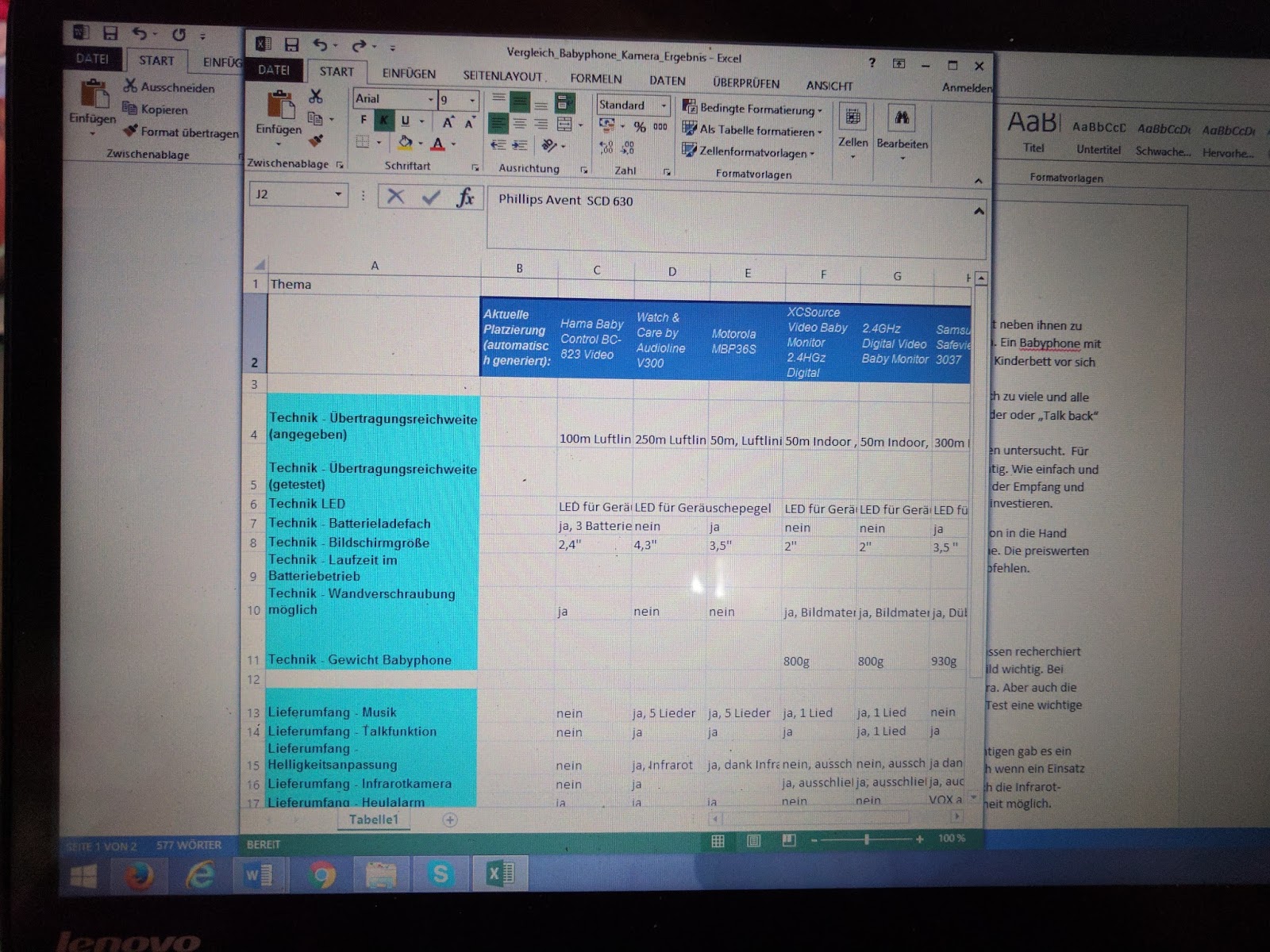Open the insert function dialog
The height and width of the screenshot is (952, 1270).
point(465,198)
